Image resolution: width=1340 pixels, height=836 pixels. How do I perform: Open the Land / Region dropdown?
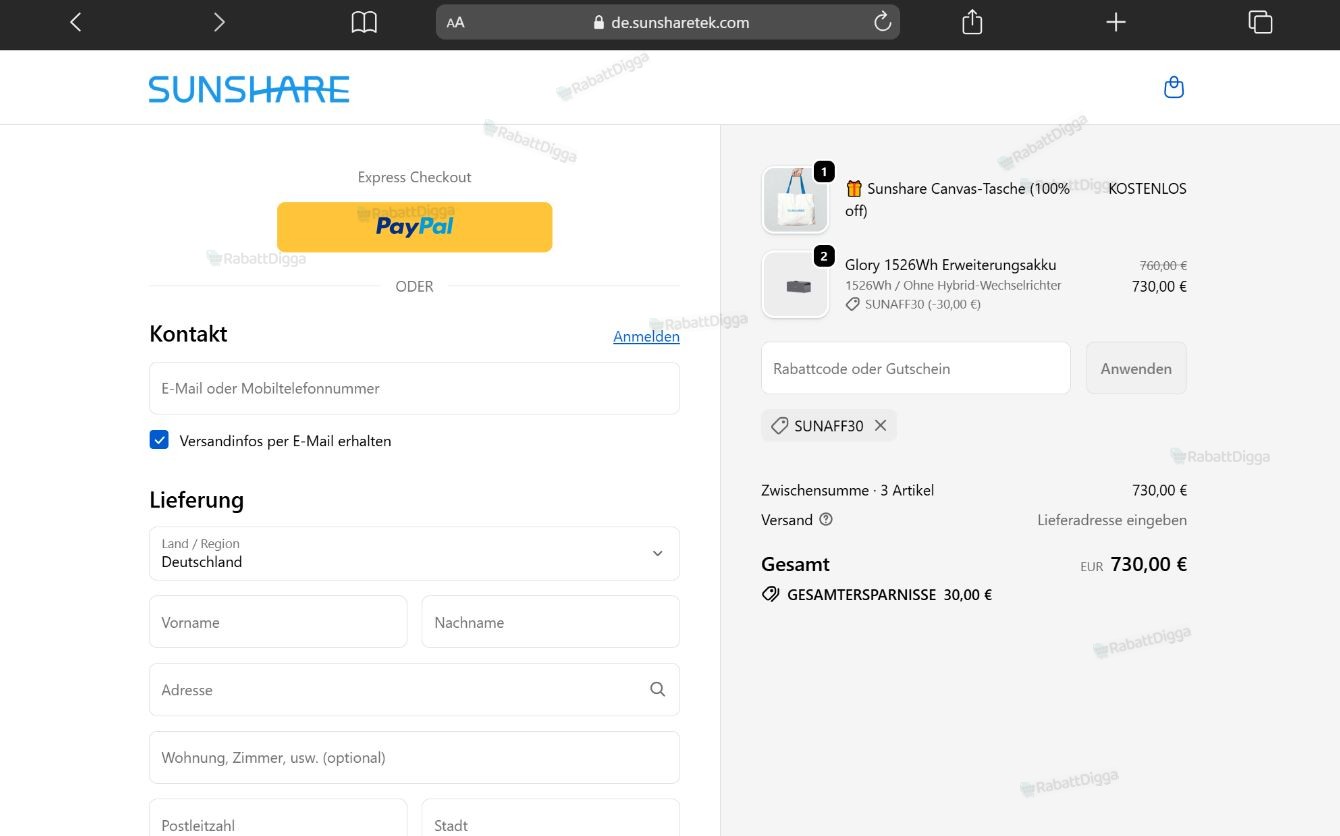(414, 554)
